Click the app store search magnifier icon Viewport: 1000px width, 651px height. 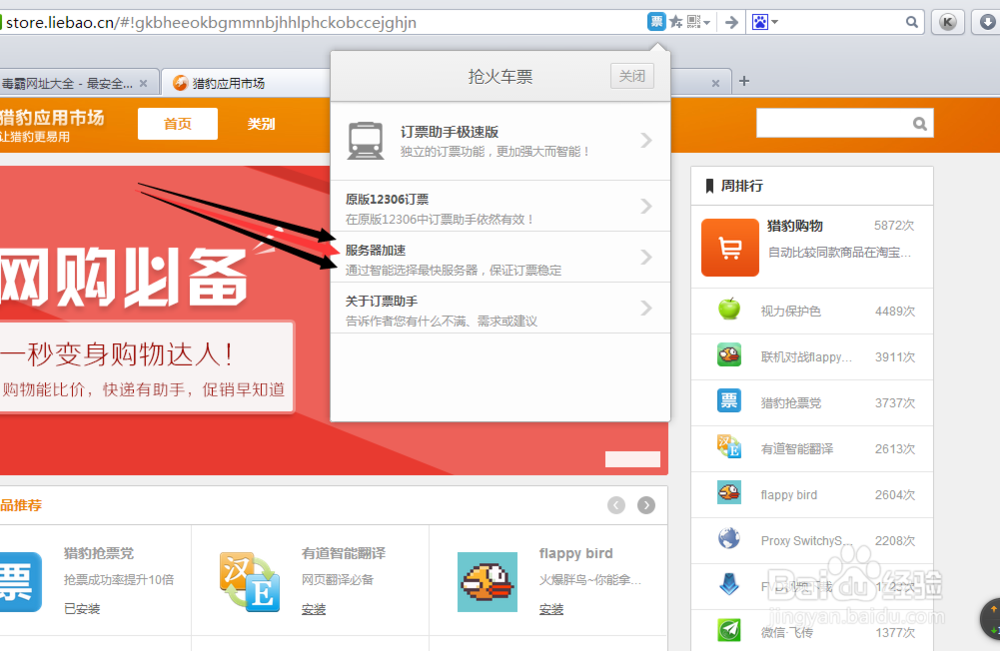pos(920,124)
